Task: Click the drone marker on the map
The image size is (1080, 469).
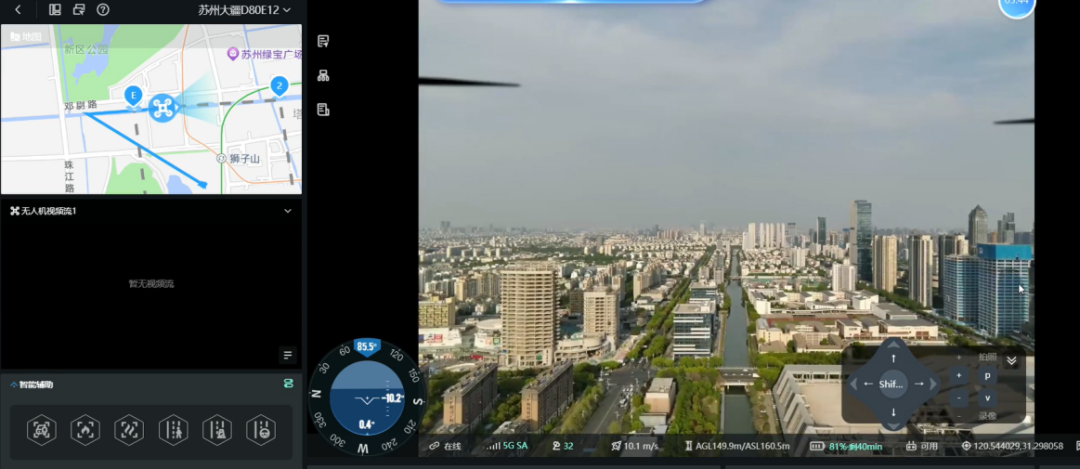Action: pyautogui.click(x=163, y=107)
